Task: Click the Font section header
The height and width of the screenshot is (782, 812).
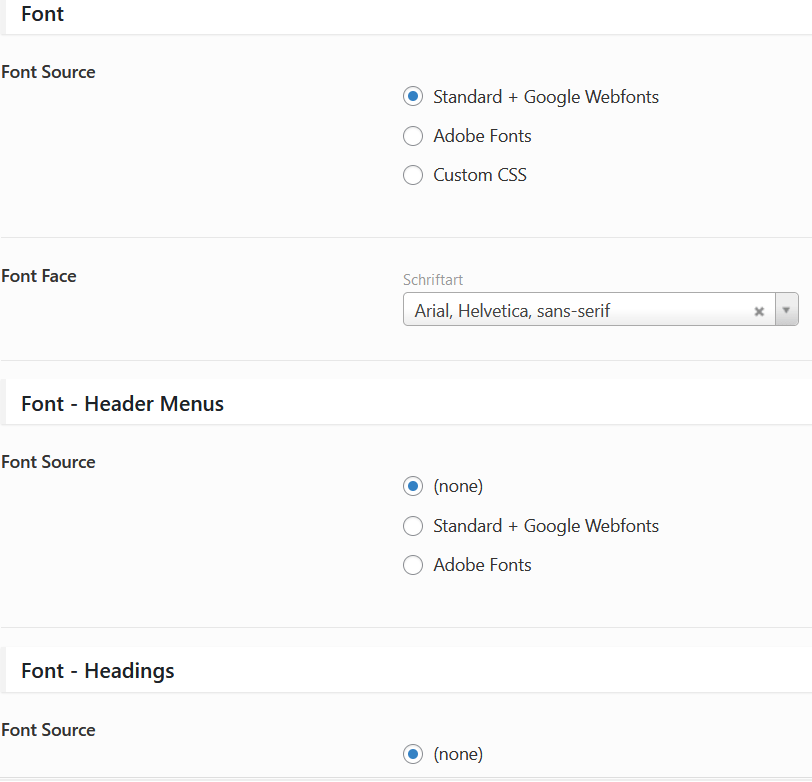Action: click(x=42, y=14)
